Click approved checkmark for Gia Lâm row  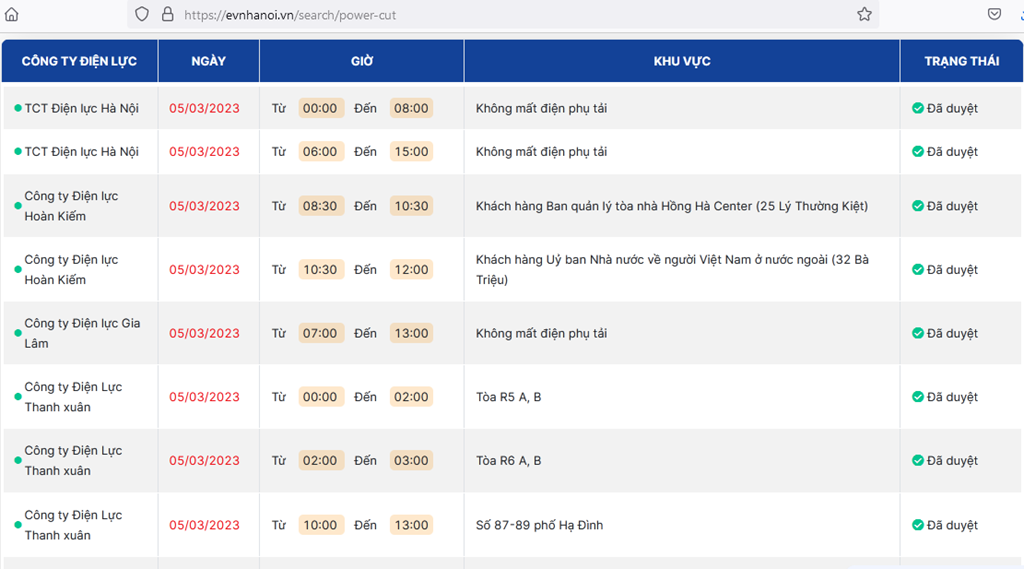click(x=918, y=333)
